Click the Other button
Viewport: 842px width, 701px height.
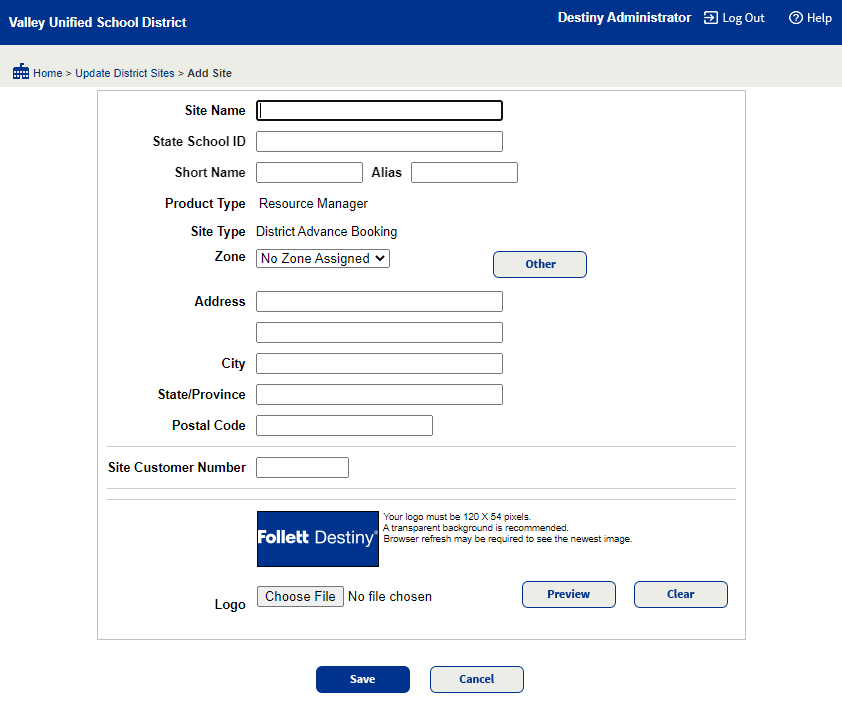540,264
